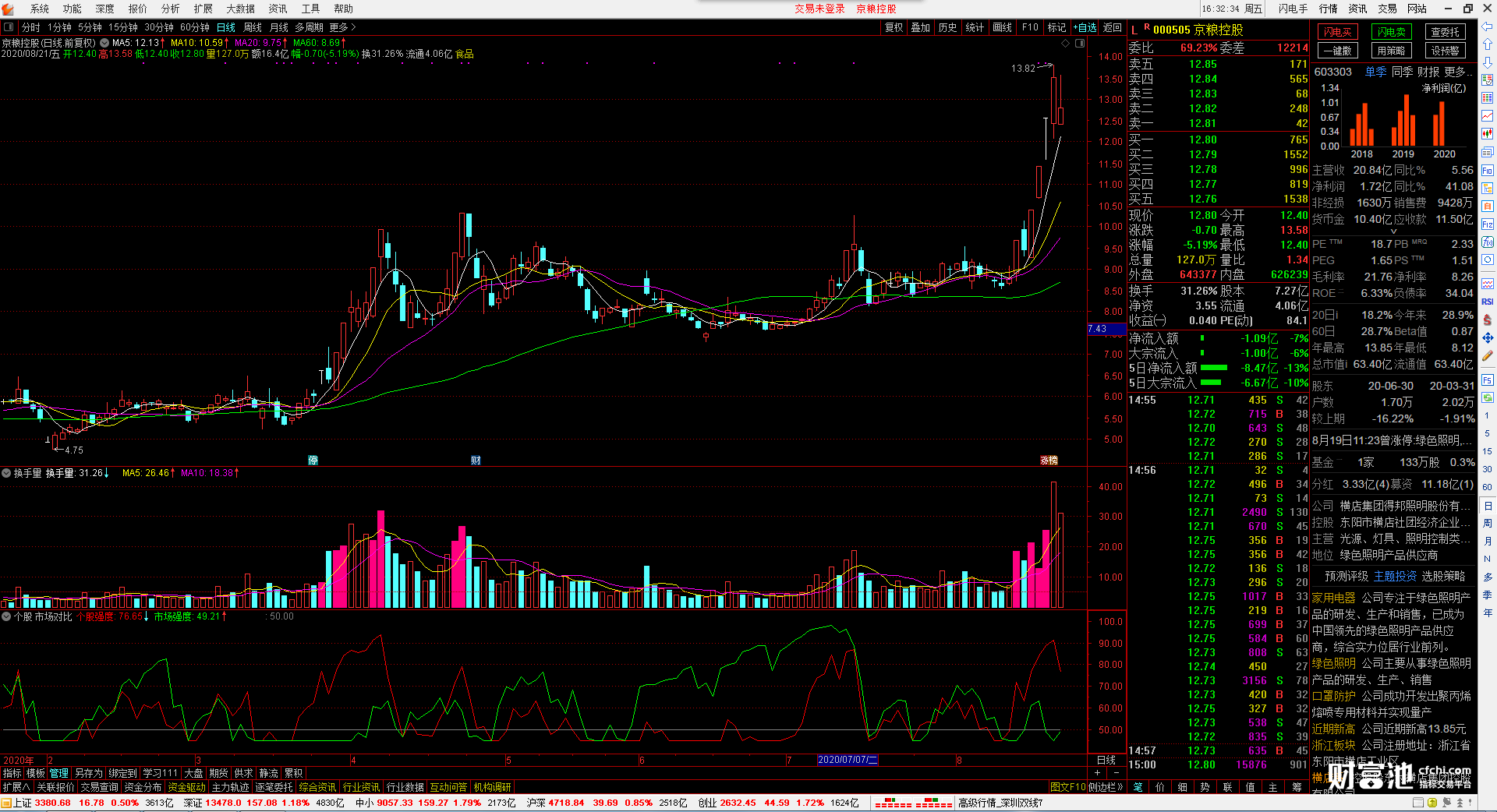Toggle 复权 price adjustment
This screenshot has width=1497, height=812.
coord(894,27)
